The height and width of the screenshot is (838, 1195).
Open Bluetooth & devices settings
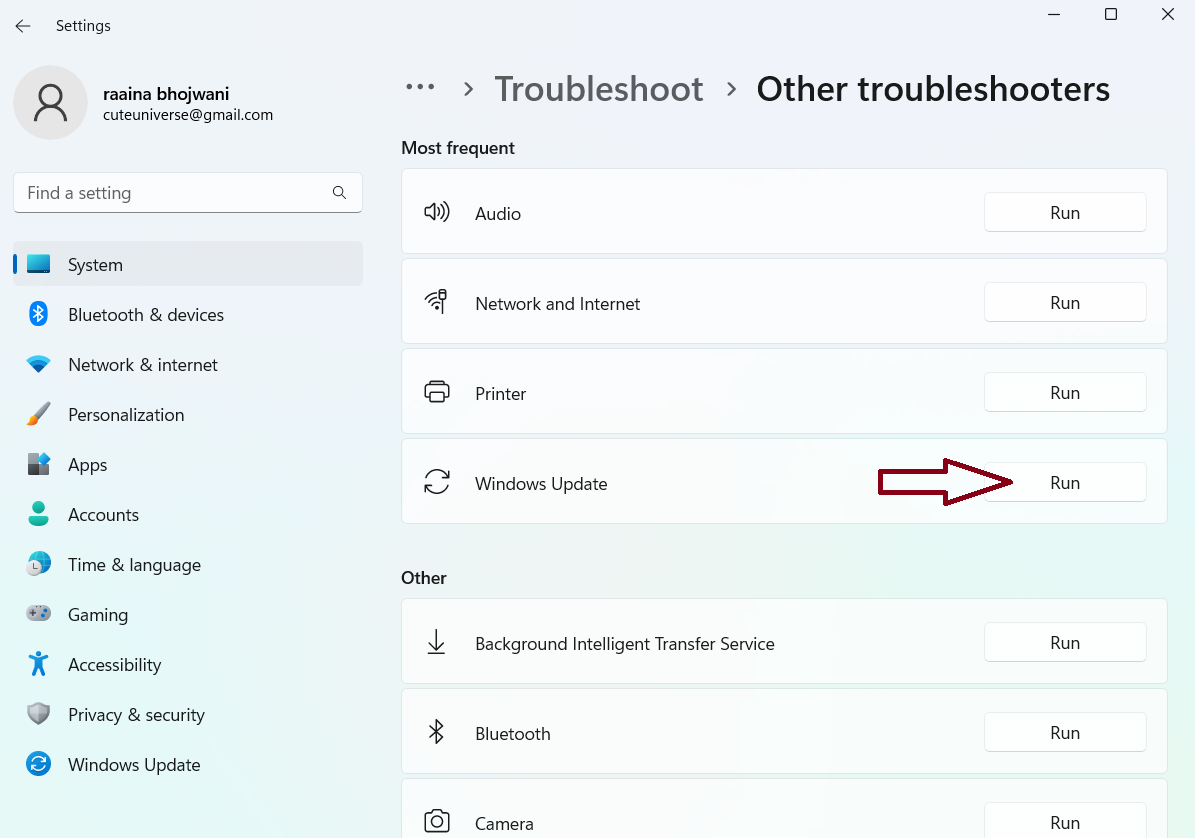[x=145, y=315]
